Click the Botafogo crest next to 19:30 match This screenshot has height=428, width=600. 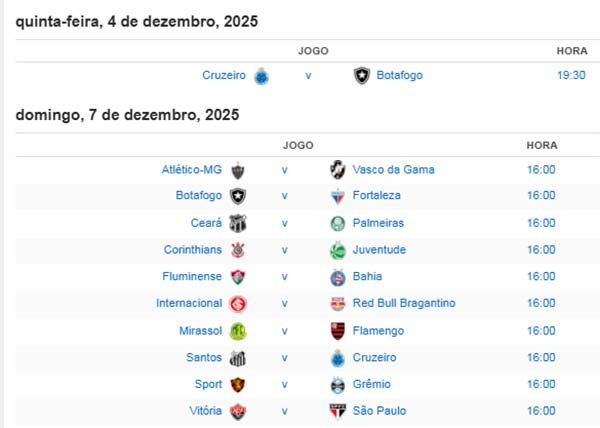(x=362, y=75)
